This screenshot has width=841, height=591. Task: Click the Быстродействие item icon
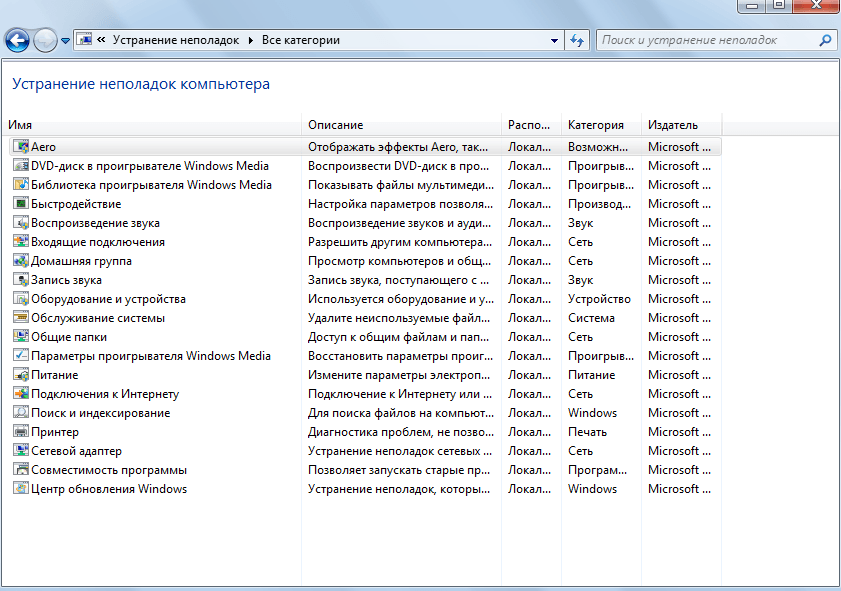[21, 204]
